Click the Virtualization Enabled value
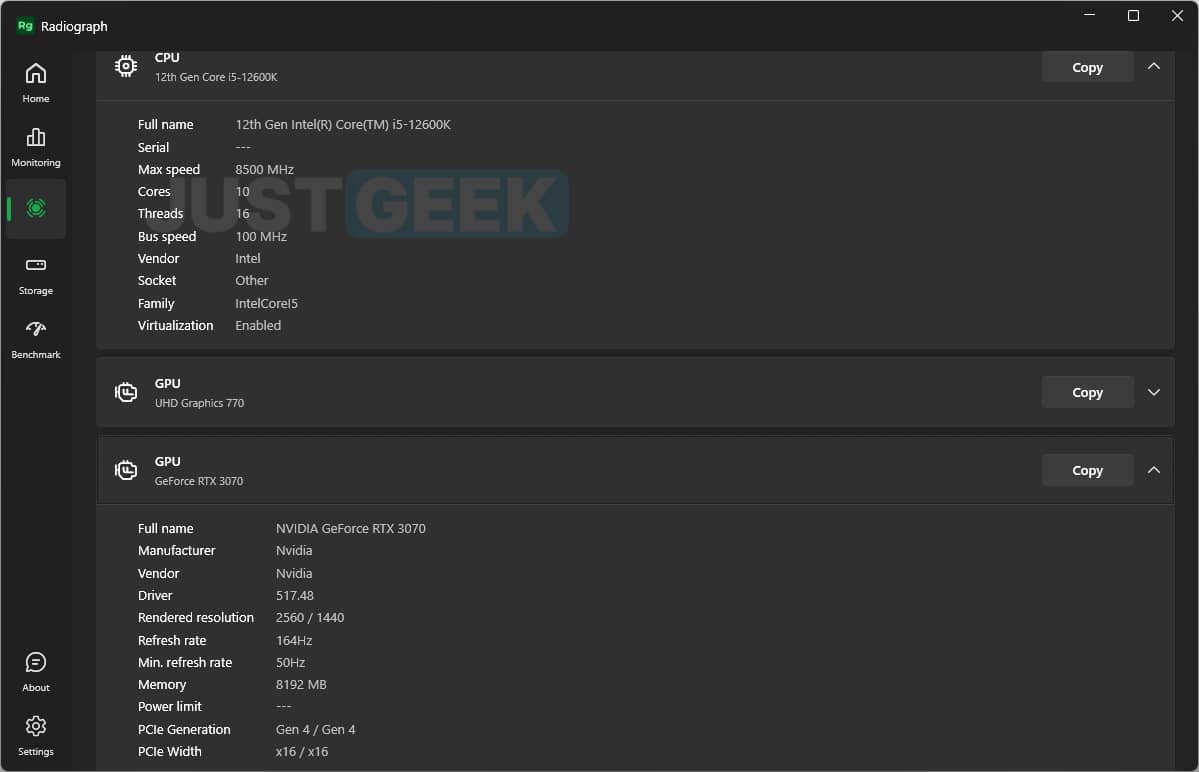 point(258,326)
